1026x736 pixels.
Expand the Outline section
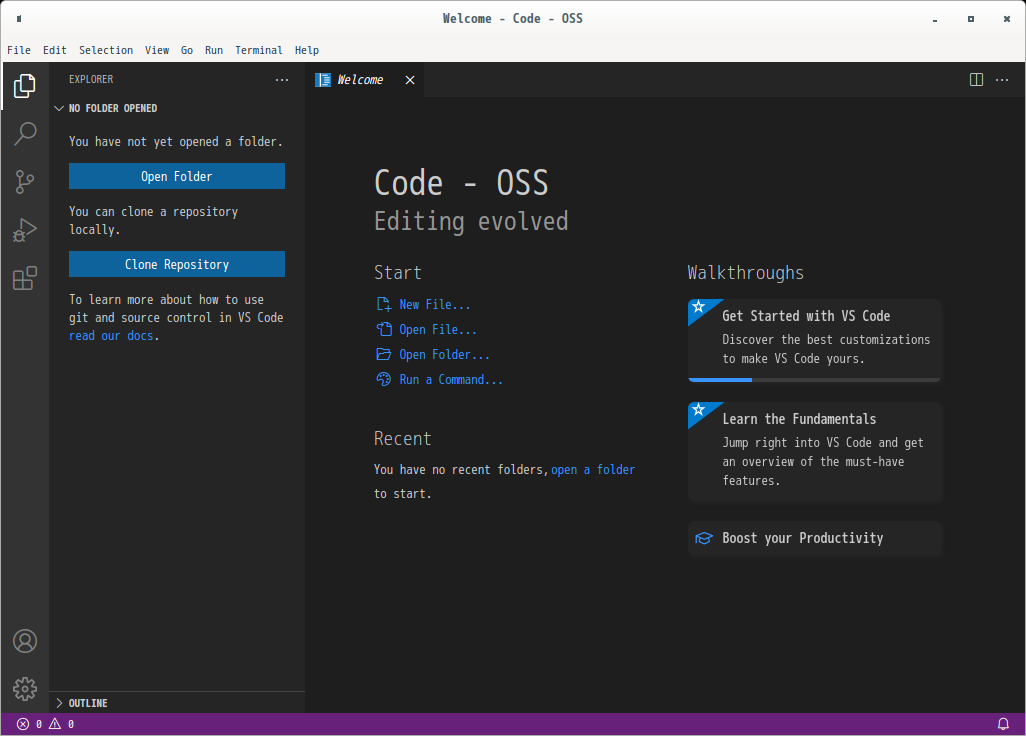pyautogui.click(x=177, y=703)
